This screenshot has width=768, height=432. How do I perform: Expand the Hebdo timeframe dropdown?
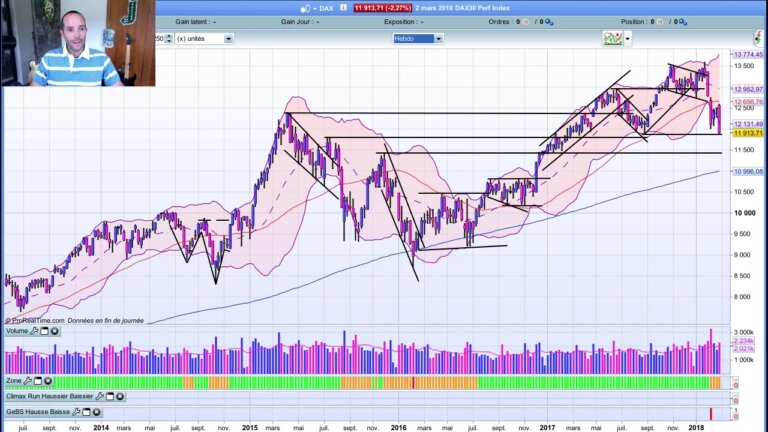pos(437,39)
